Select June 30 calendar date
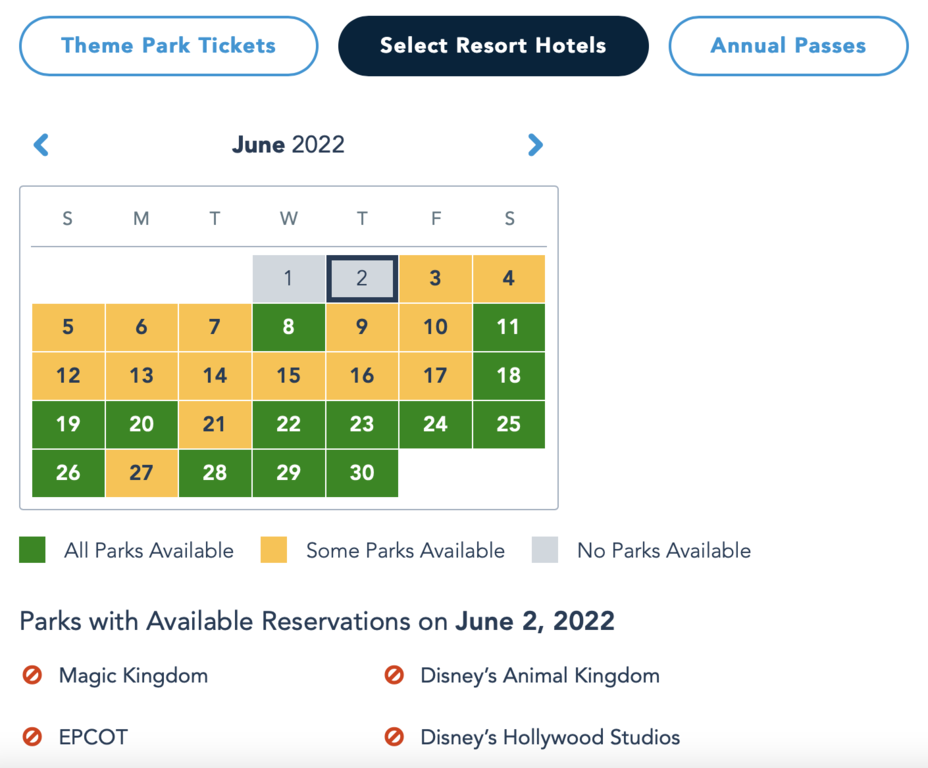 click(x=362, y=473)
